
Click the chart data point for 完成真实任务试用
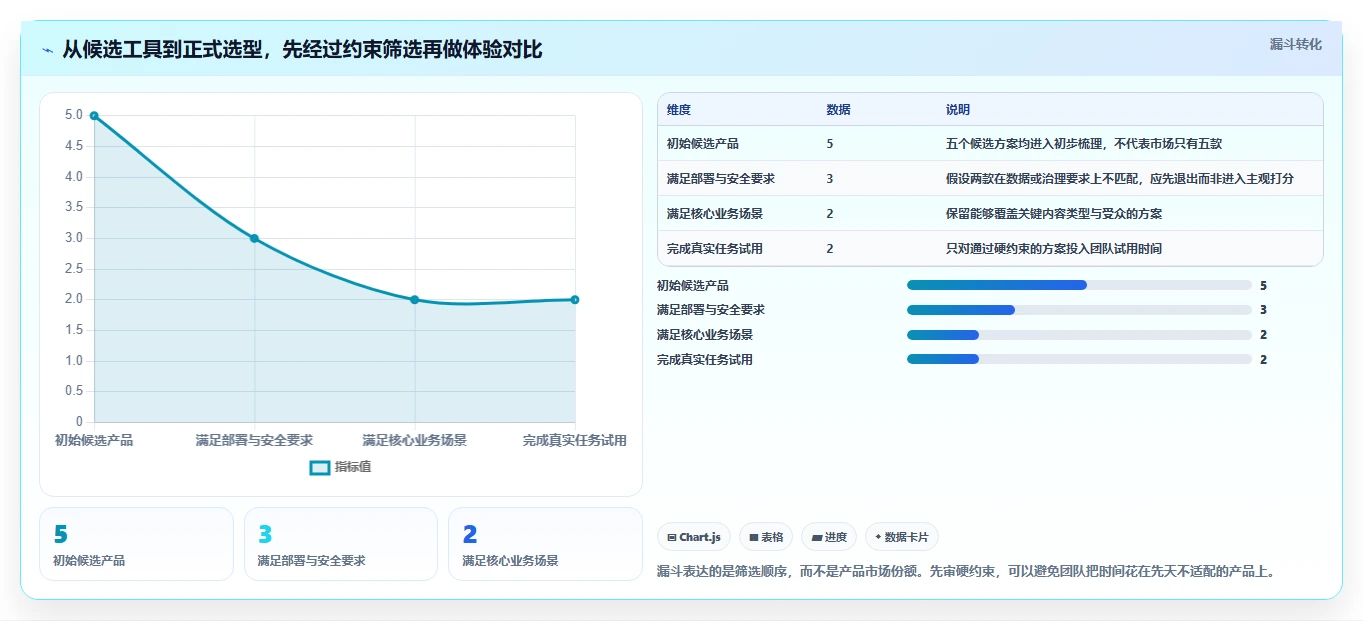(x=575, y=300)
